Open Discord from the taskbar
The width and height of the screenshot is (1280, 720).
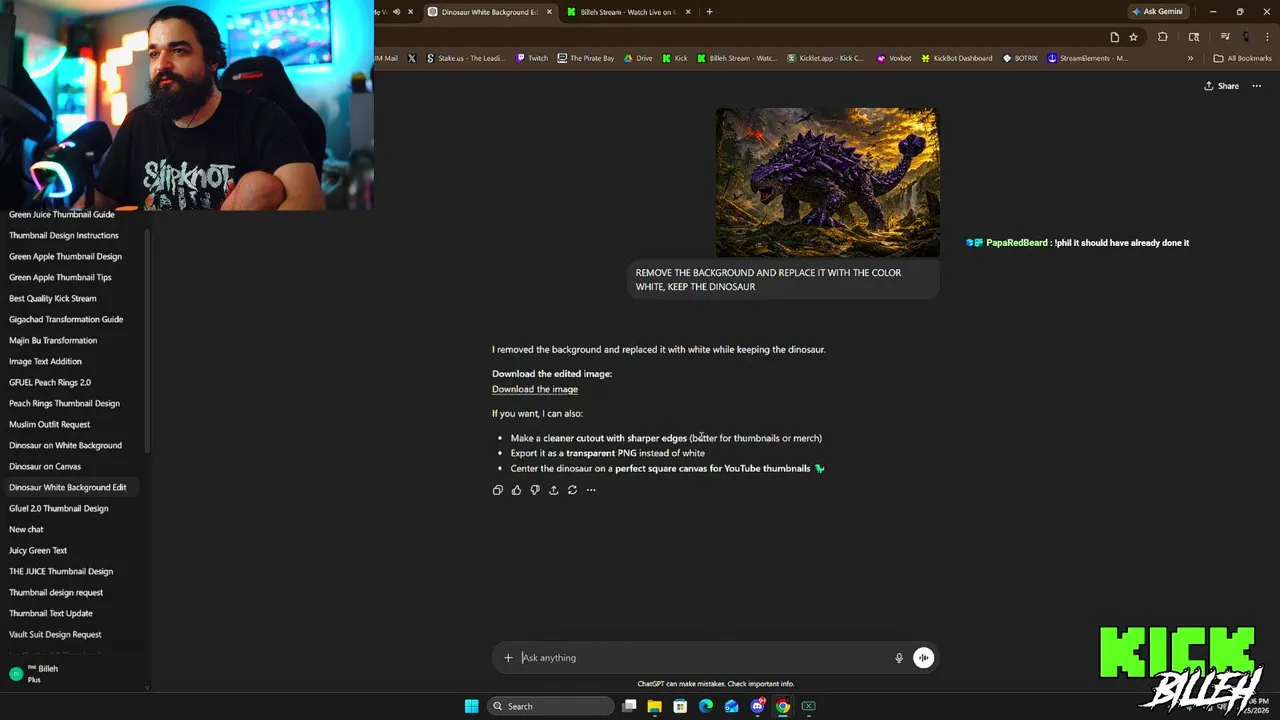(757, 706)
